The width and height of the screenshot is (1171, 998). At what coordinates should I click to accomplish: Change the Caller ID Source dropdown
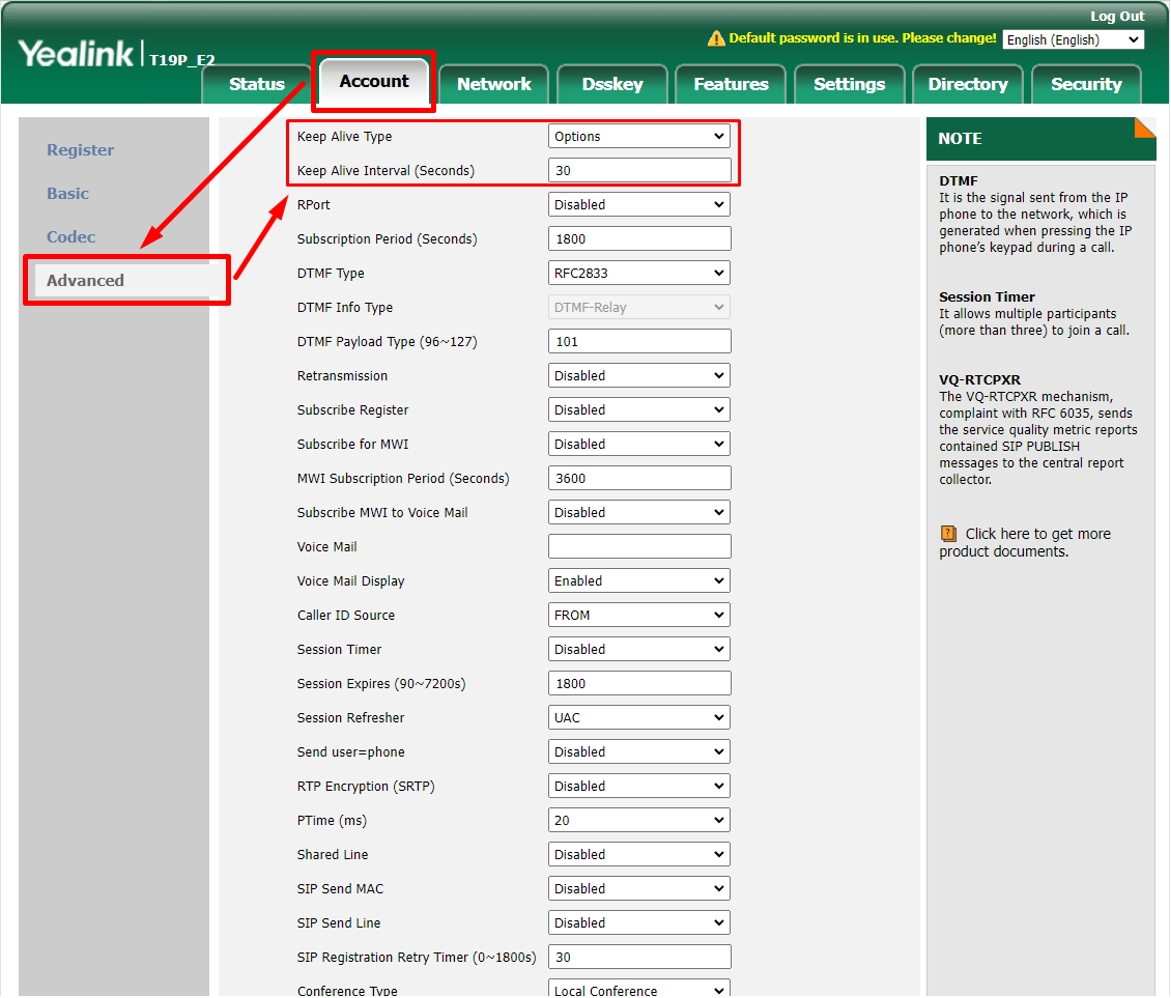(638, 615)
